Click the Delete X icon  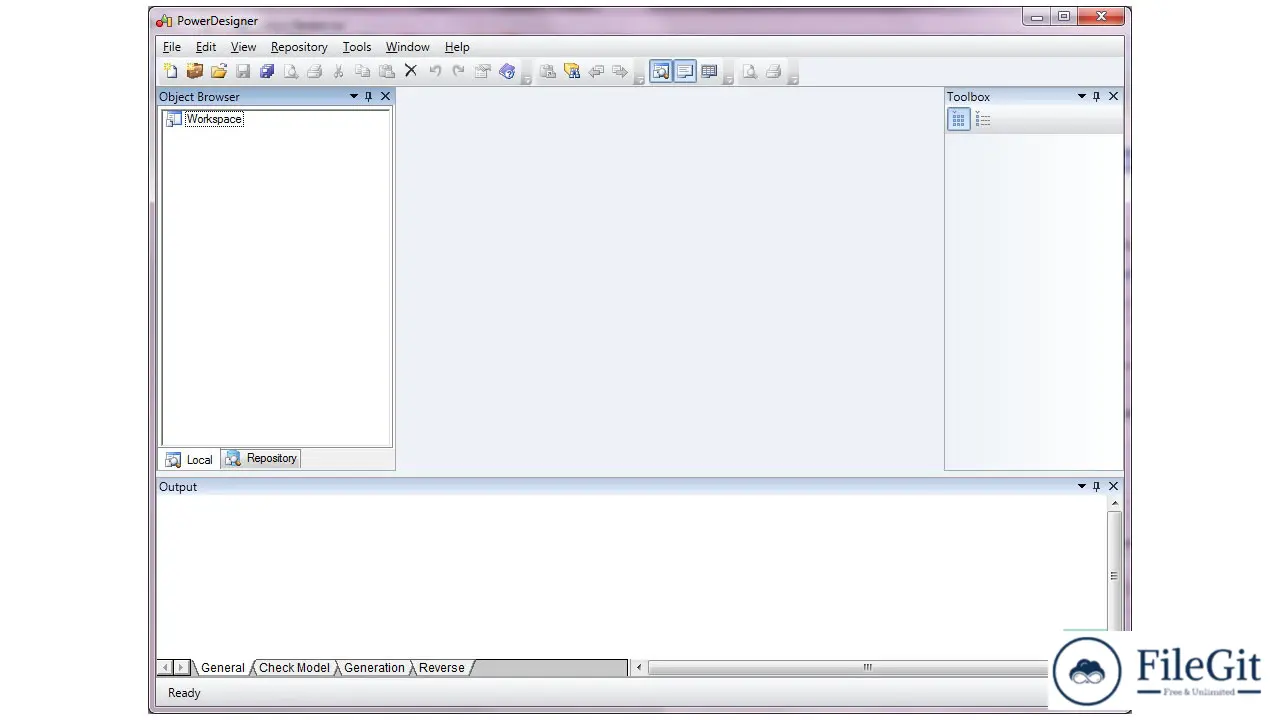pos(411,72)
